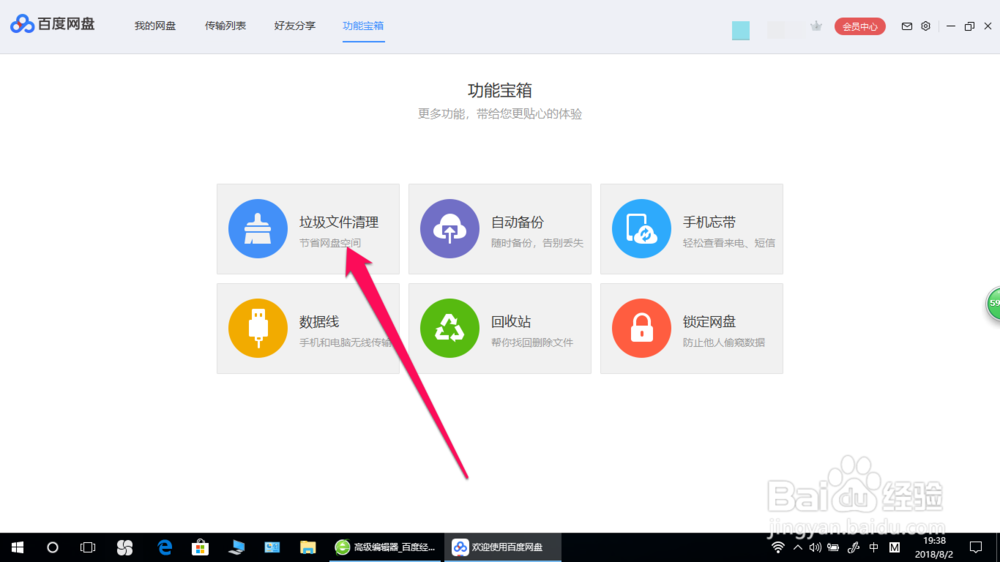The width and height of the screenshot is (1000, 562).
Task: Click the M input method tray icon
Action: [894, 547]
